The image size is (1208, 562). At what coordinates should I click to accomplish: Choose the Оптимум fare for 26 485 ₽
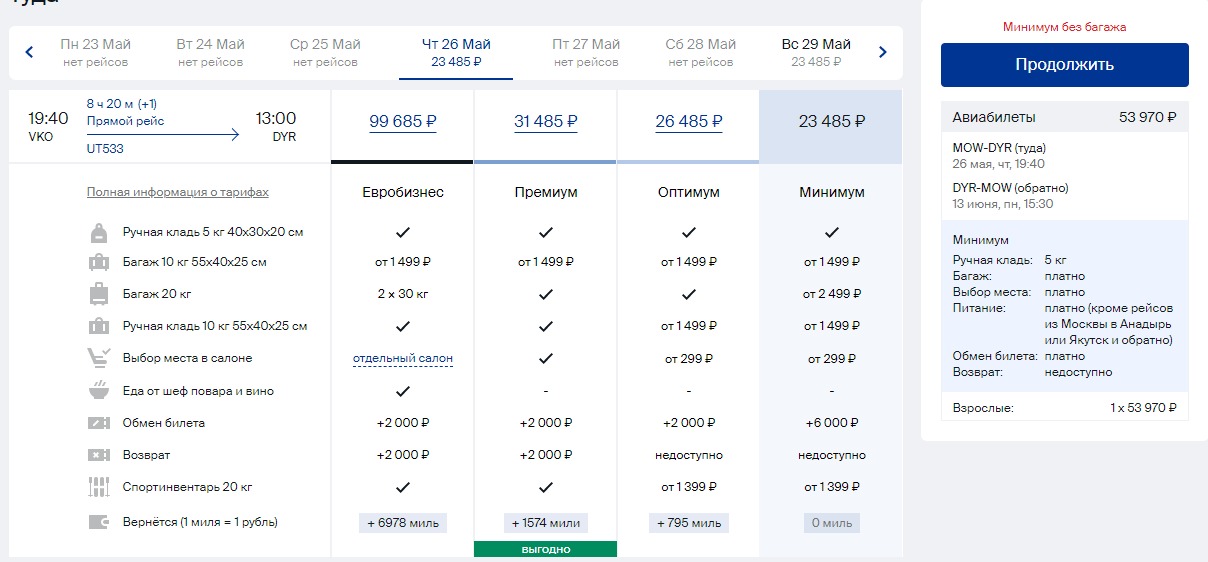(x=688, y=122)
